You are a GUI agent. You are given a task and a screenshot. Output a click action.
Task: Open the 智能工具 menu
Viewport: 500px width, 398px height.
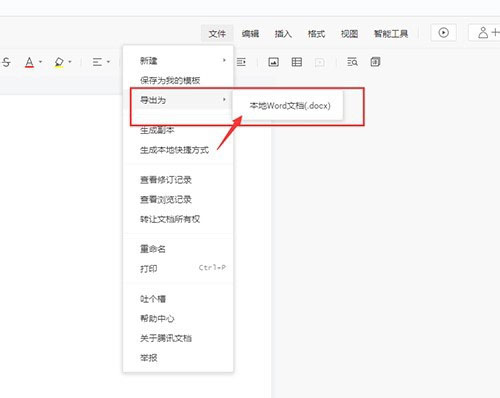click(391, 34)
